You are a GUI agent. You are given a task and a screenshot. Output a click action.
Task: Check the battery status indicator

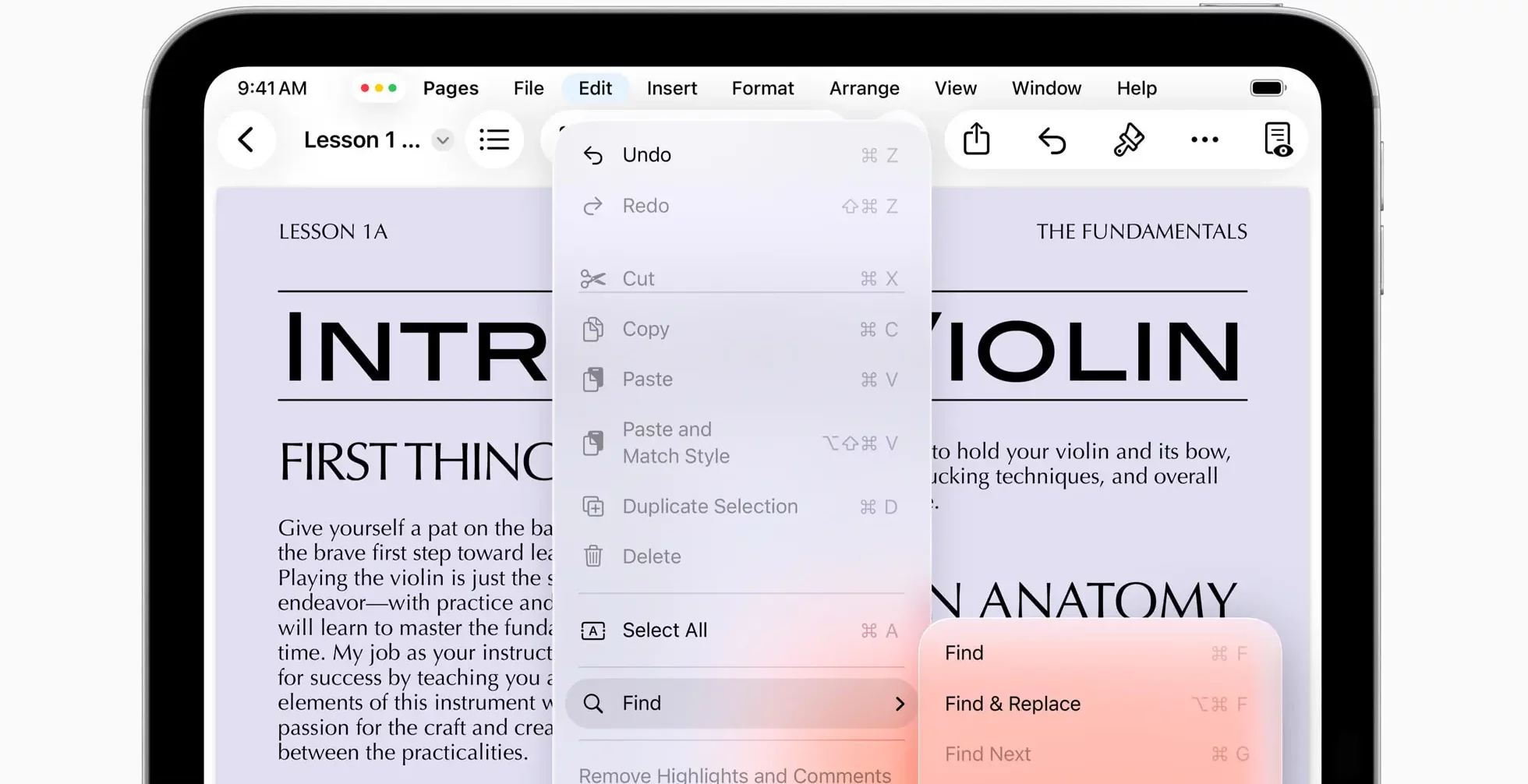tap(1268, 88)
